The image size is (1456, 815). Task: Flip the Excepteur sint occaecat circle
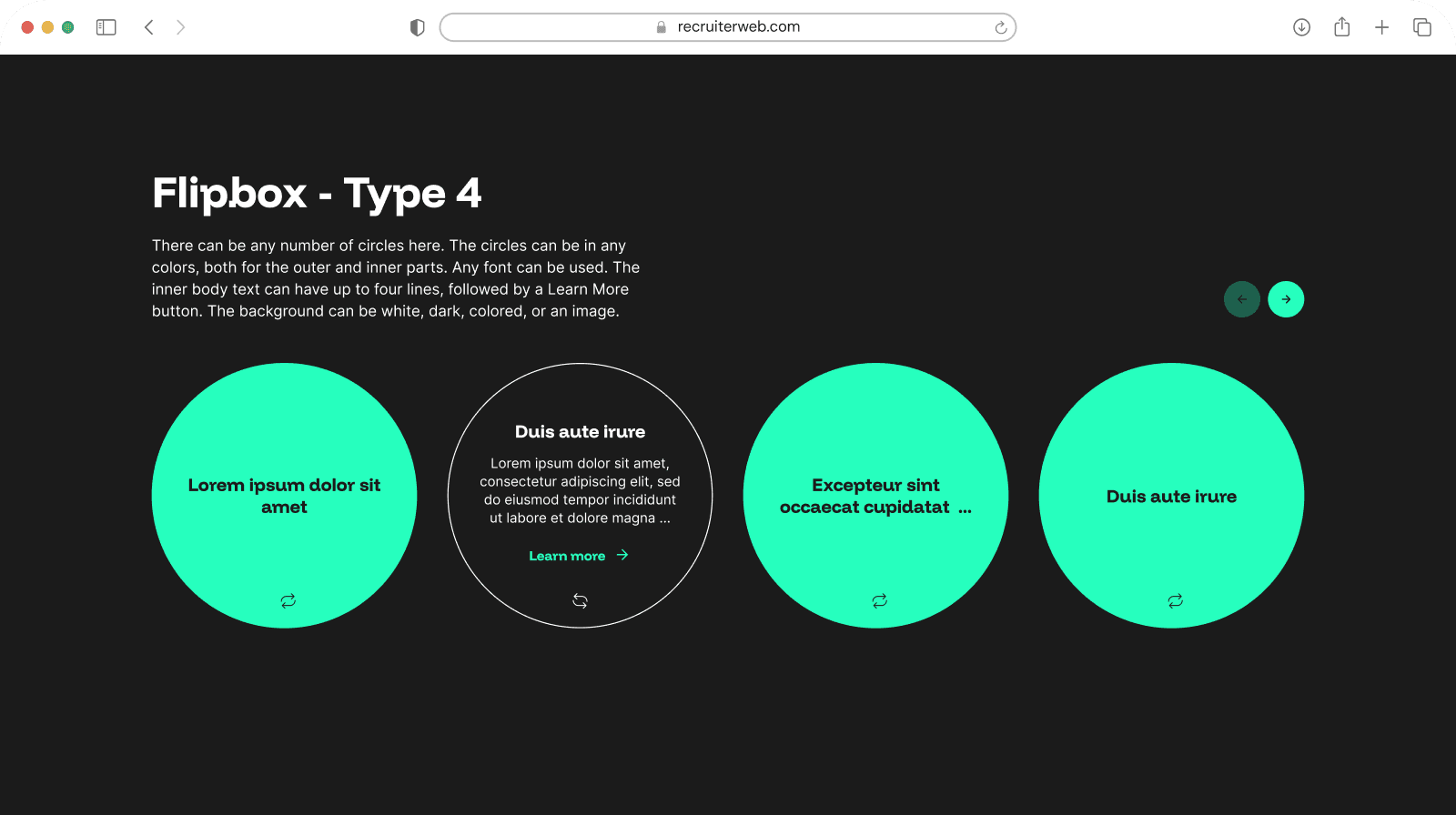pyautogui.click(x=879, y=600)
